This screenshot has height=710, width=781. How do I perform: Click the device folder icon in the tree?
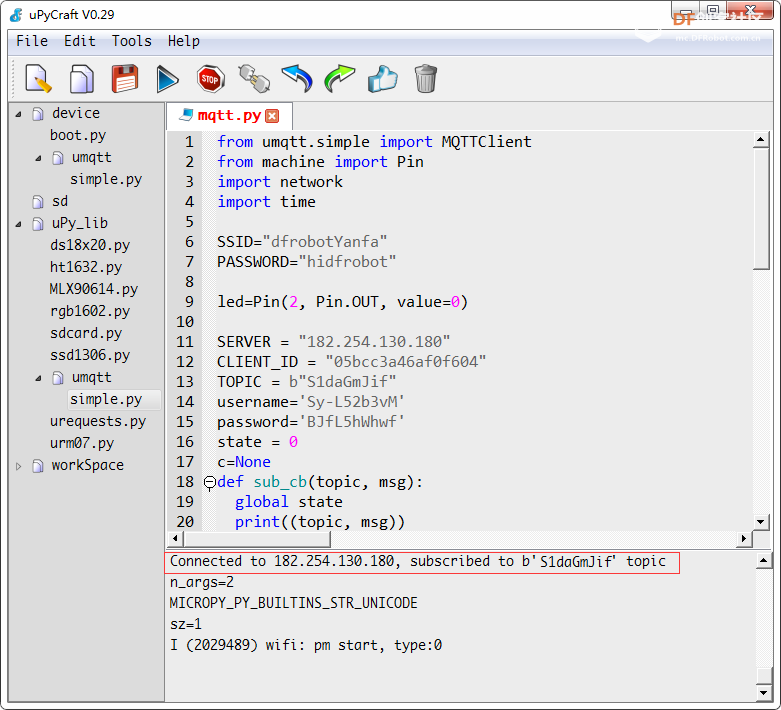[38, 114]
